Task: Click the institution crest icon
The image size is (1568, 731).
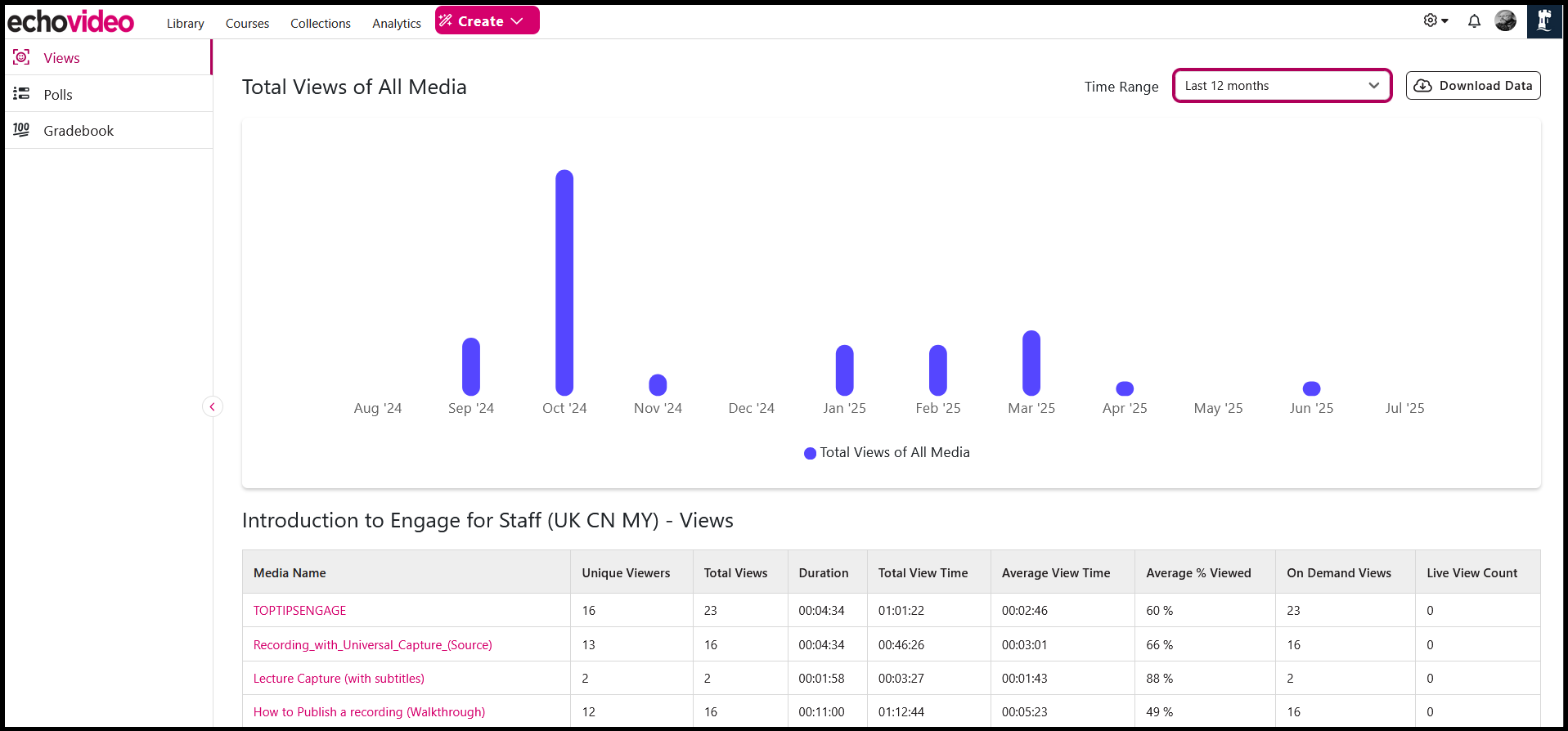Action: [x=1543, y=21]
